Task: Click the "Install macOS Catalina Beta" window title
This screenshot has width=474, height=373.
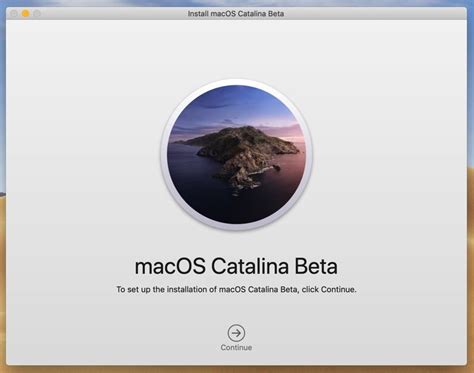Action: pos(236,14)
